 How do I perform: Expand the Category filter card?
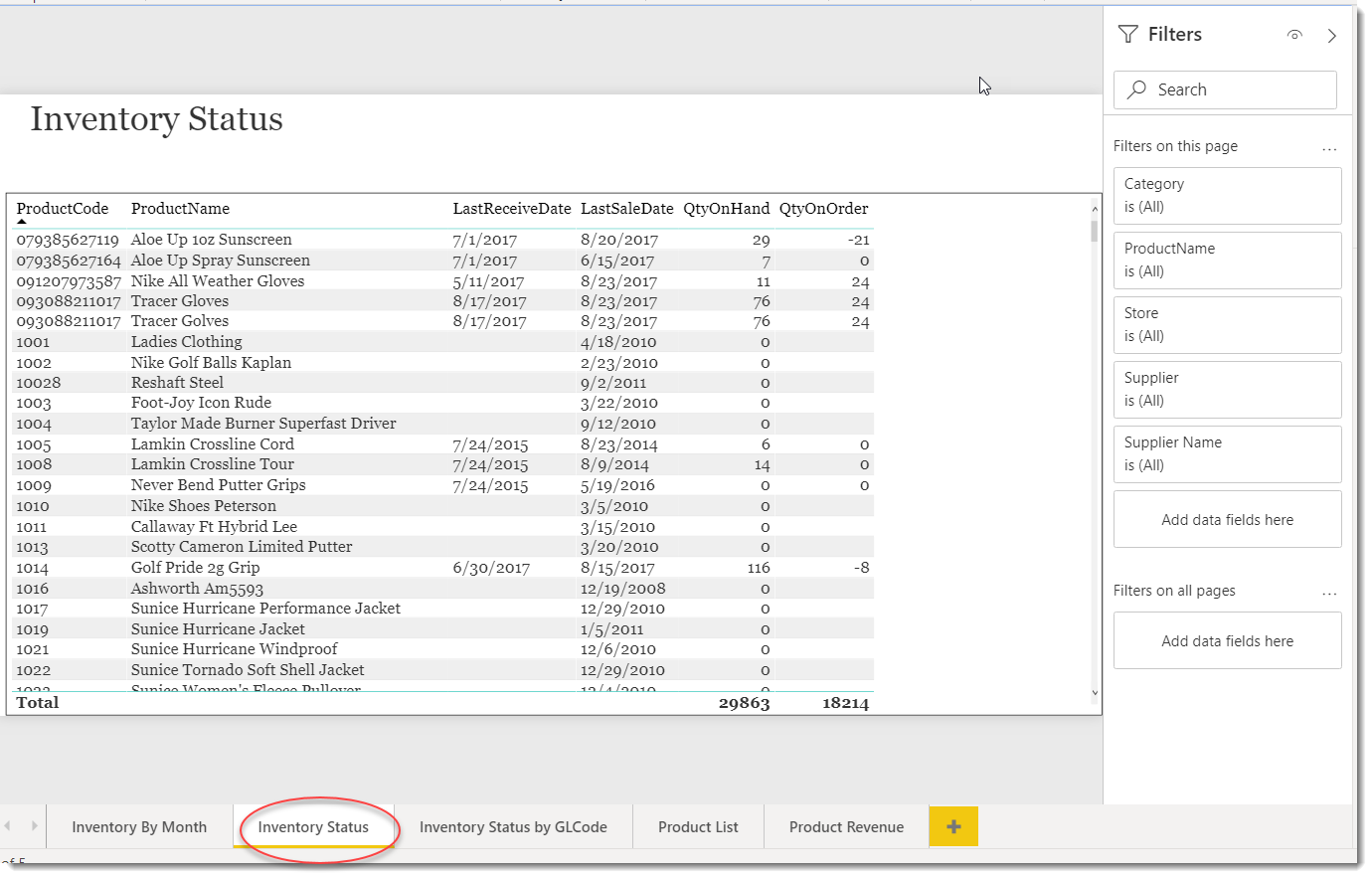pyautogui.click(x=1227, y=195)
